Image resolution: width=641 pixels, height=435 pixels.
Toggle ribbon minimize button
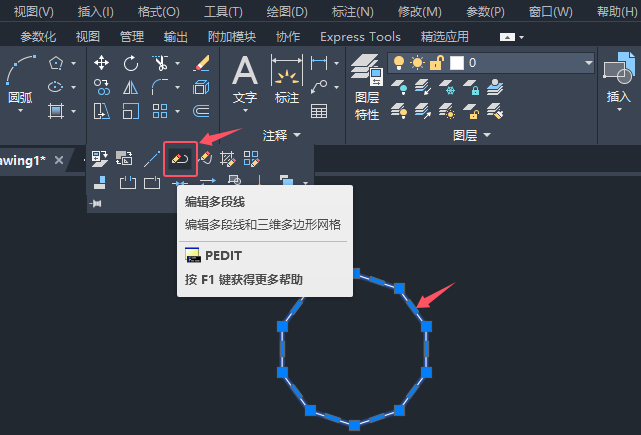coord(507,37)
